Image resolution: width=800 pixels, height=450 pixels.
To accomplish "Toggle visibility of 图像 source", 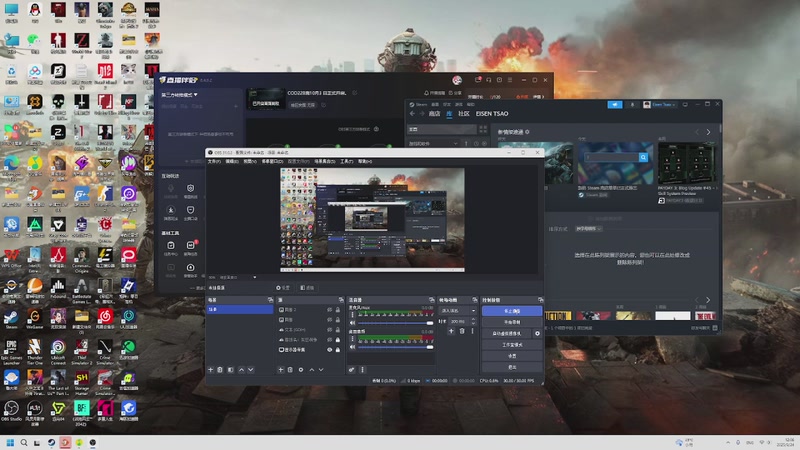I will [x=330, y=320].
